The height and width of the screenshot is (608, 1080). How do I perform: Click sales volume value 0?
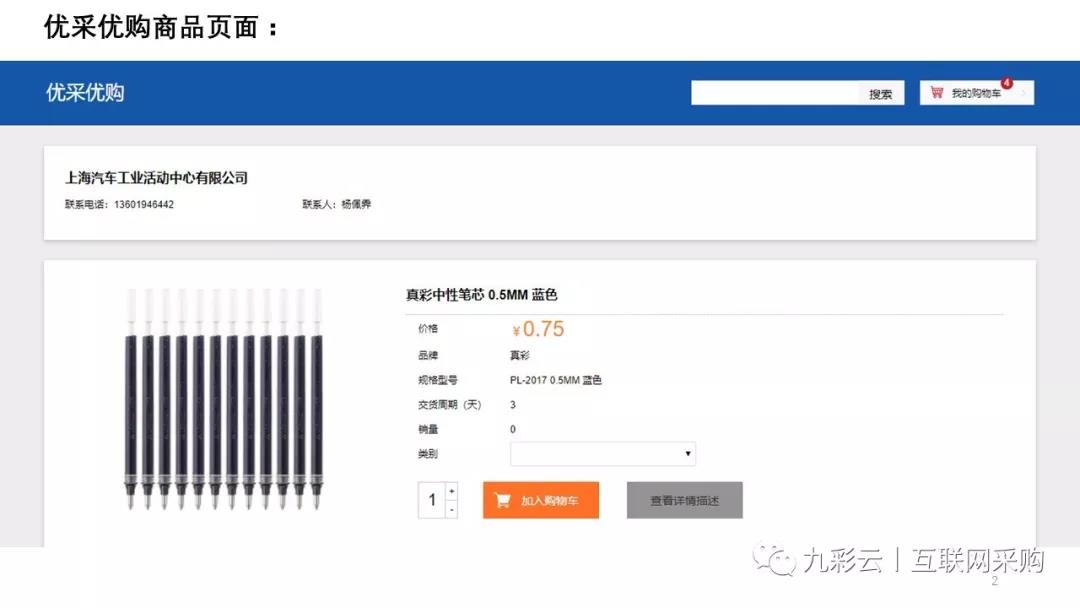point(512,430)
